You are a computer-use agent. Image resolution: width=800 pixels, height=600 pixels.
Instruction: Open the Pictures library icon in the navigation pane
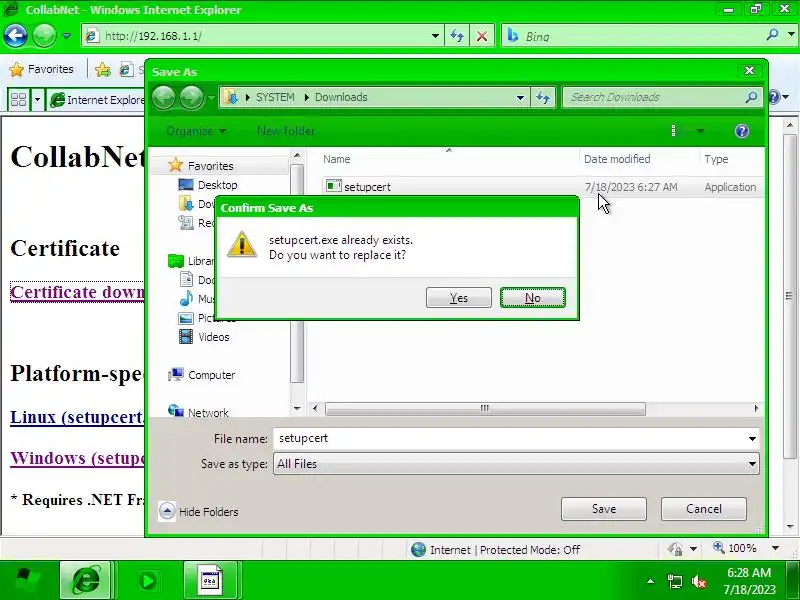[x=186, y=318]
